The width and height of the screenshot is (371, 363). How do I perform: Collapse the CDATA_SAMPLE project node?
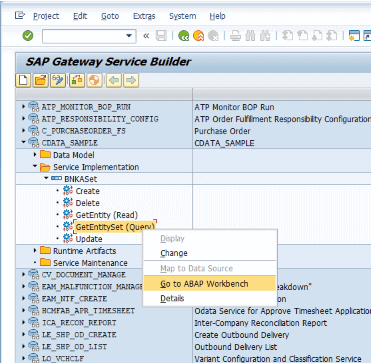[x=23, y=142]
